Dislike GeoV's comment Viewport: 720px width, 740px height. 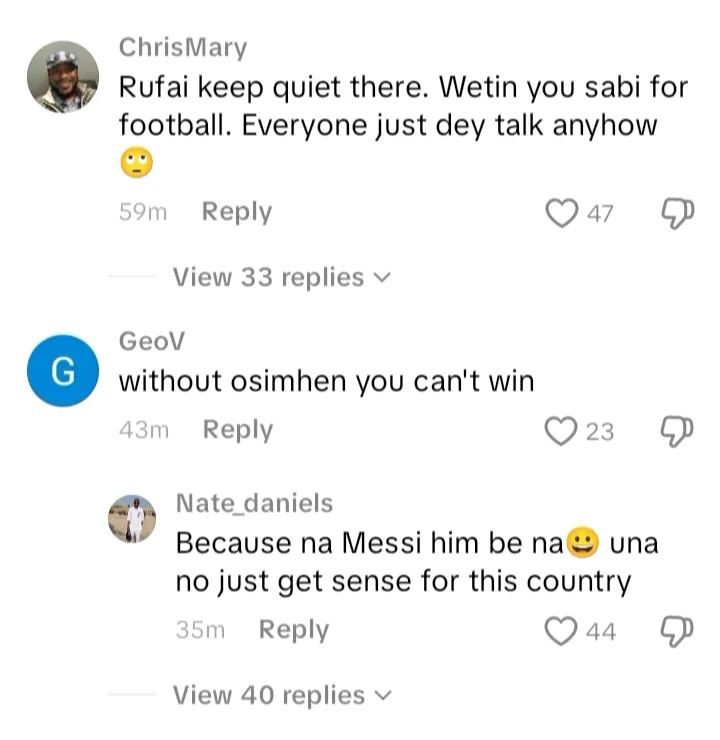(x=676, y=431)
